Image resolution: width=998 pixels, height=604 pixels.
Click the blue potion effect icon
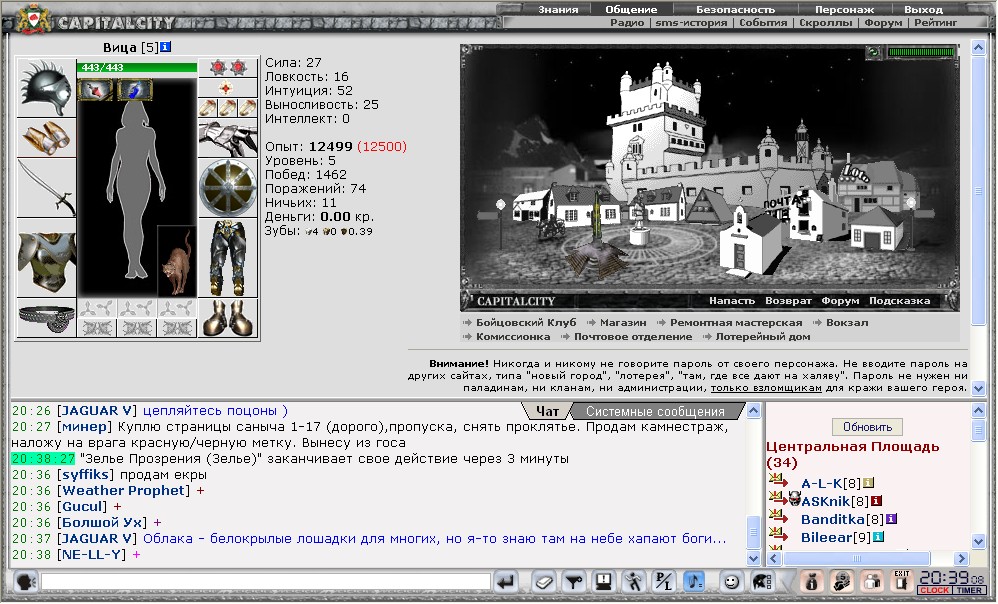(134, 90)
